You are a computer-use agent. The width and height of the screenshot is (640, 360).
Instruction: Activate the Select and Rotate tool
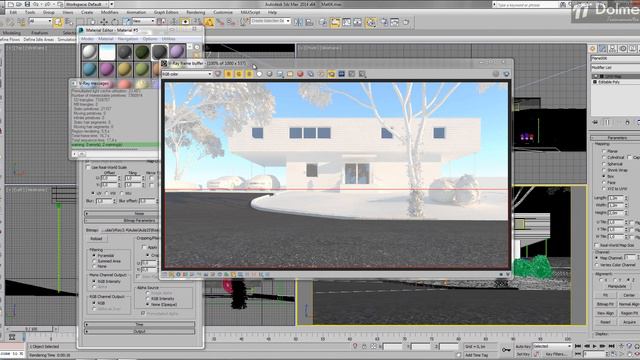coord(115,22)
